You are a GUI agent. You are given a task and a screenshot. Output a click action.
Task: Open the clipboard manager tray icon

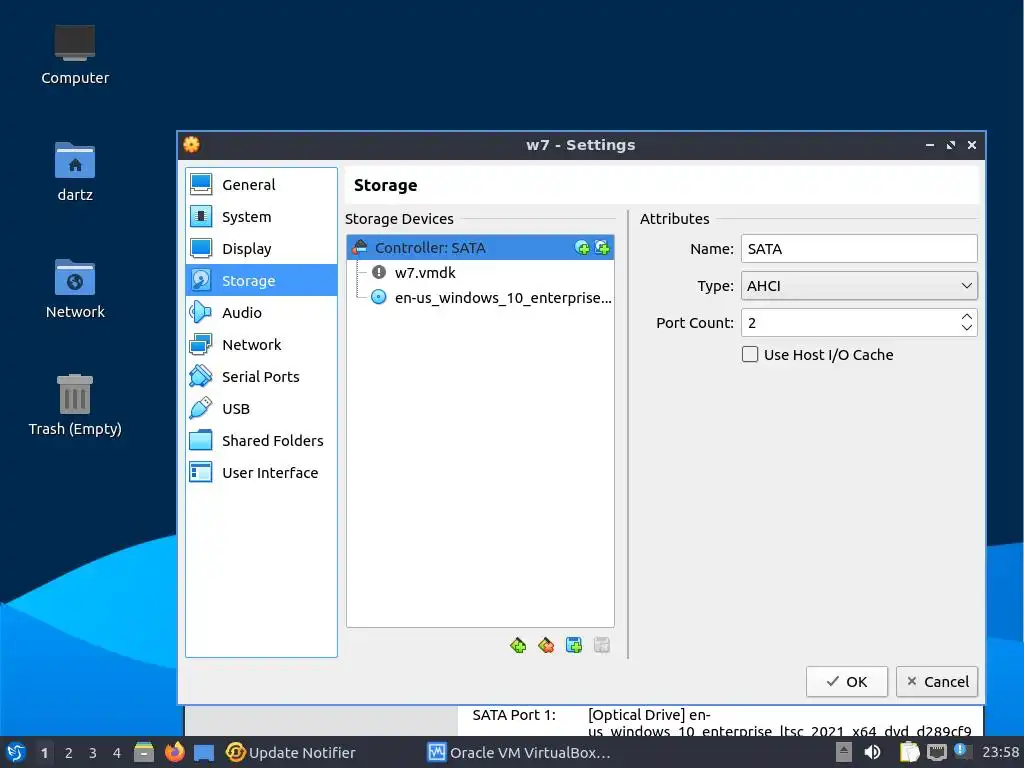pos(909,752)
